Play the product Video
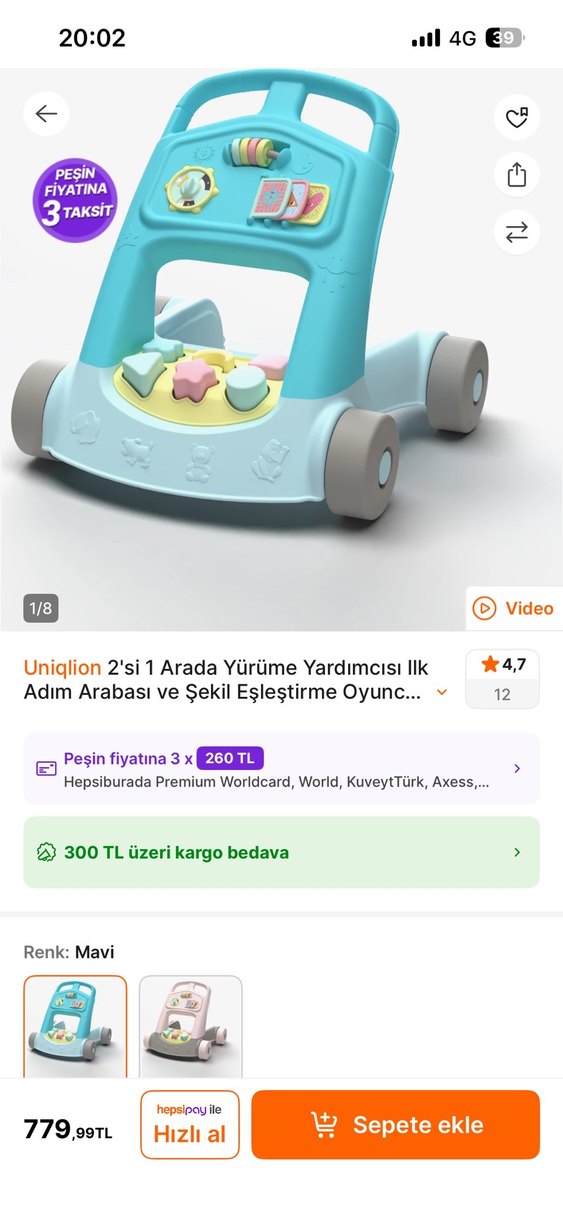Image resolution: width=563 pixels, height=1219 pixels. pos(514,608)
